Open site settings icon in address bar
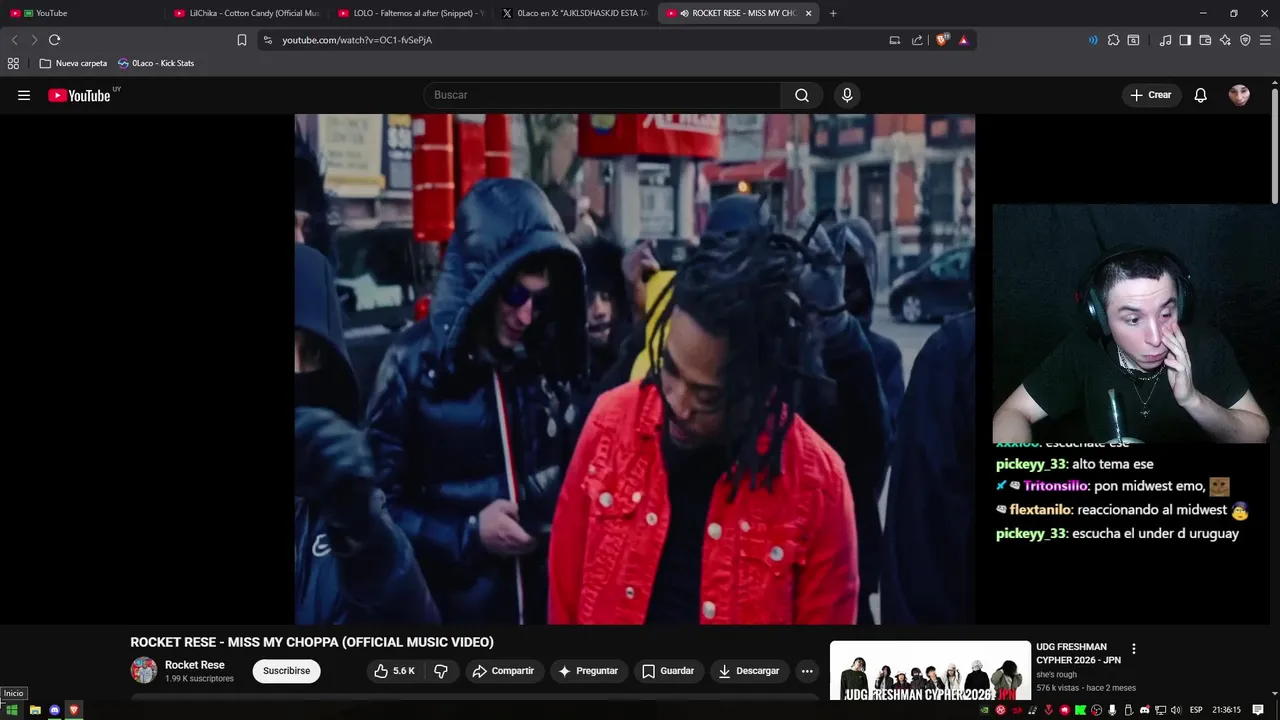This screenshot has height=720, width=1280. click(x=267, y=40)
